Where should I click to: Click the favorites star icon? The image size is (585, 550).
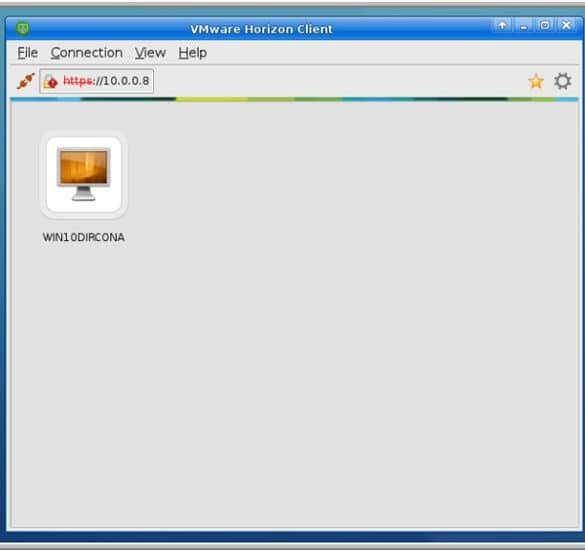point(536,81)
